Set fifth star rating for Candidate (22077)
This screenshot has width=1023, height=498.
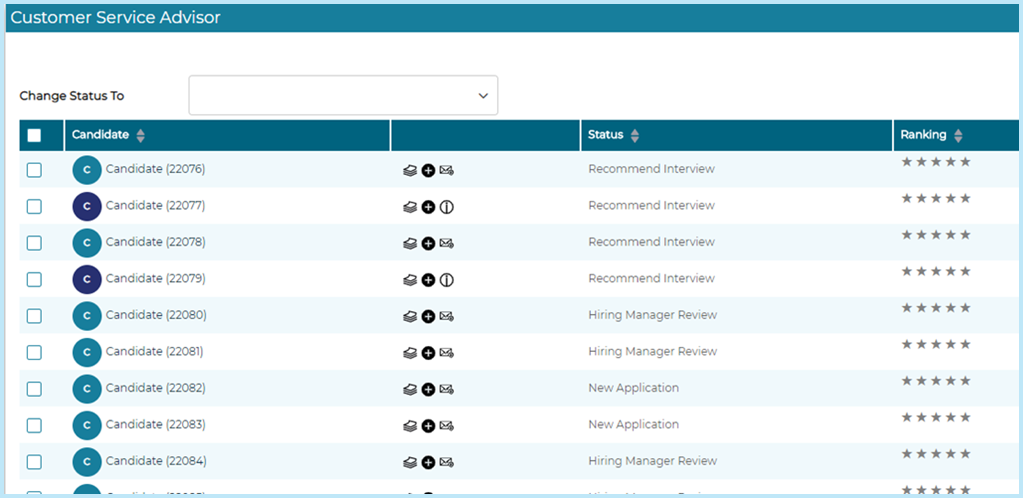point(965,198)
